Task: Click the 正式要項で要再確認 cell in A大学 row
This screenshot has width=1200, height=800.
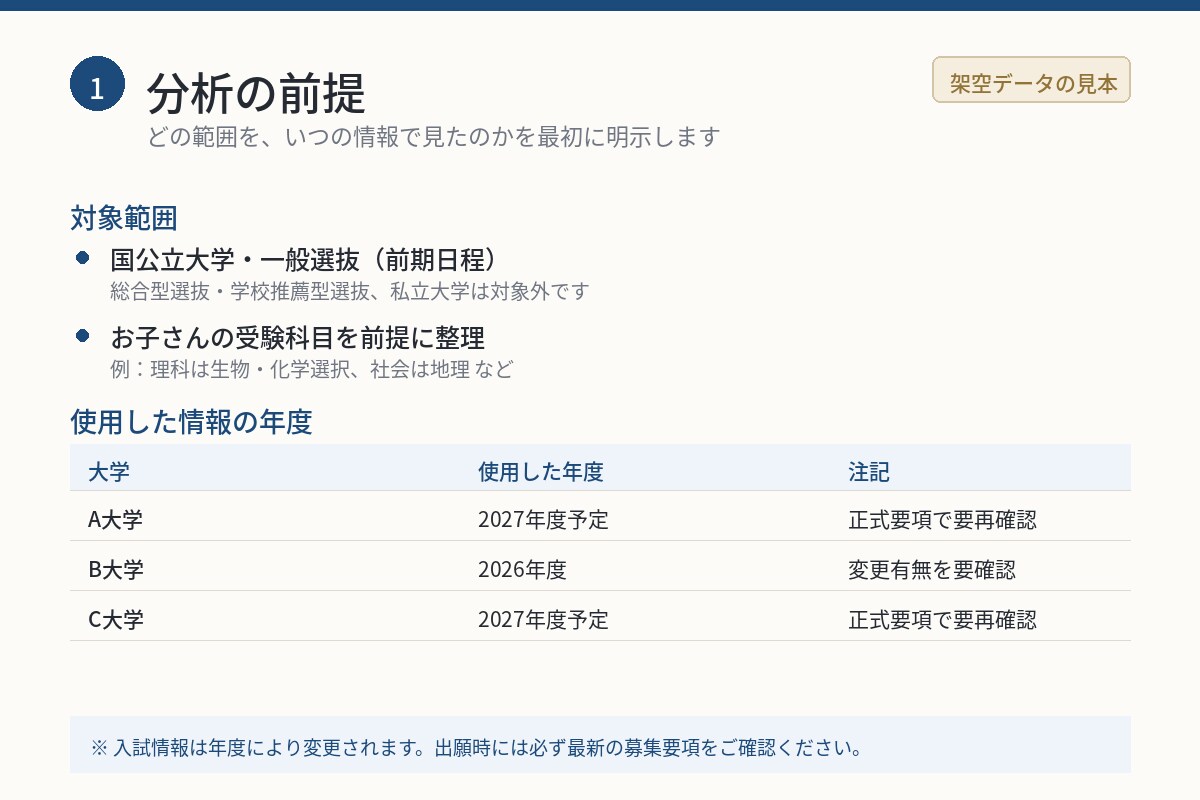Action: [943, 520]
